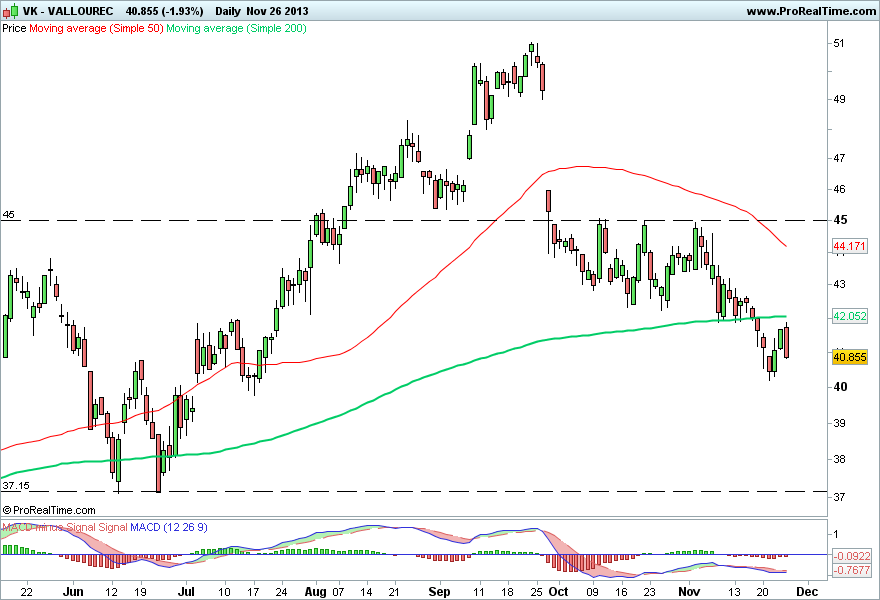Click the 24 date after Jul
Image resolution: width=880 pixels, height=600 pixels.
pos(281,592)
